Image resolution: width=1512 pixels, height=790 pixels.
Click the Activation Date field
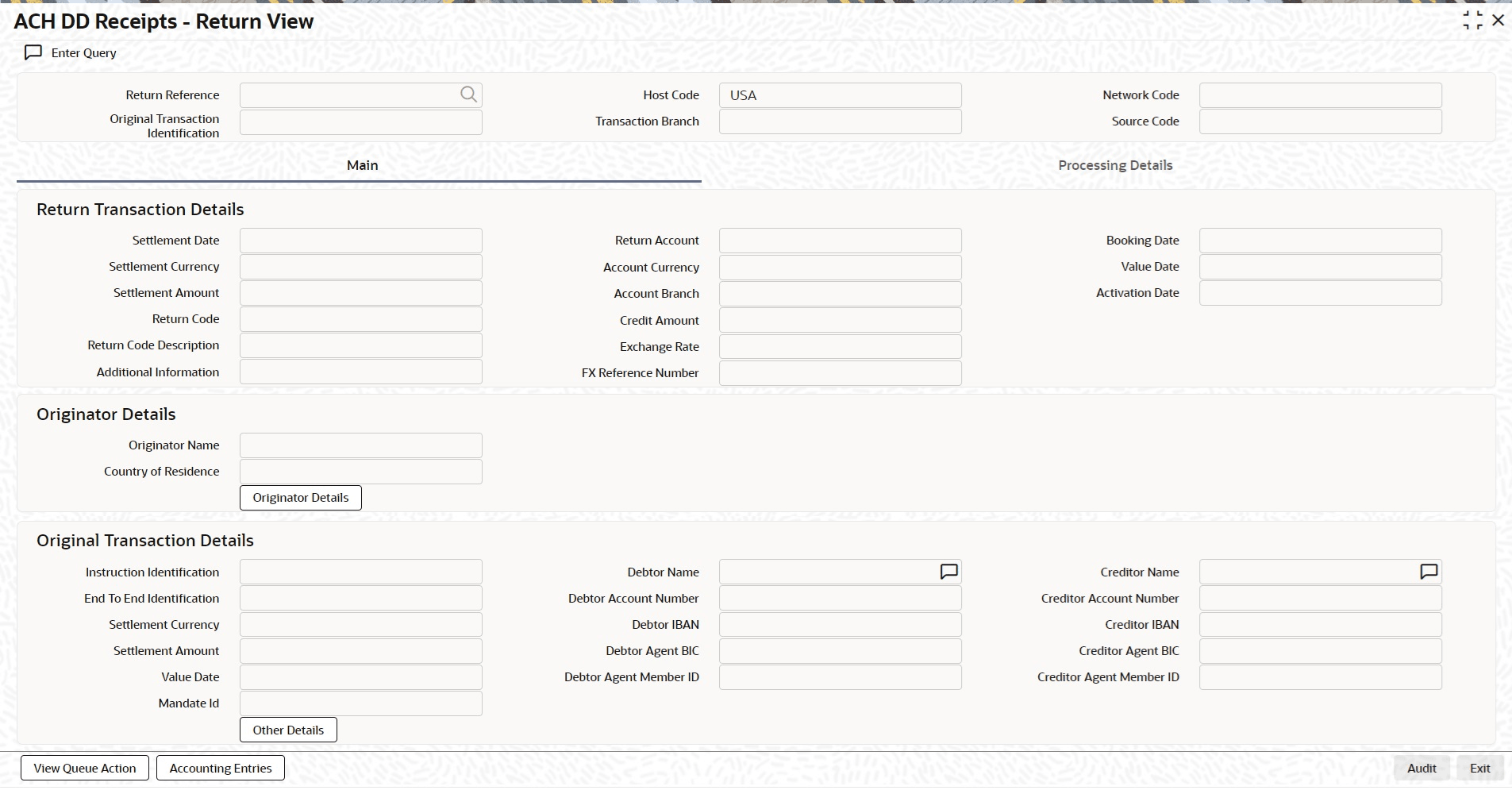[1321, 293]
